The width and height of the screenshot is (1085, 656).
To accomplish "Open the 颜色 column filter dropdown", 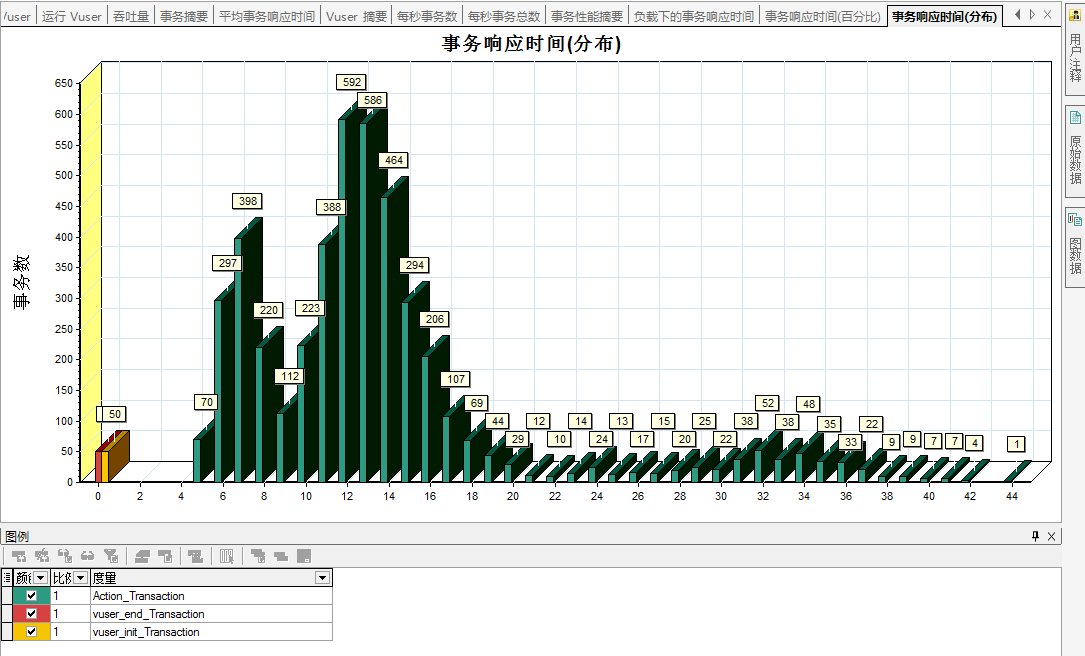I will pyautogui.click(x=40, y=578).
